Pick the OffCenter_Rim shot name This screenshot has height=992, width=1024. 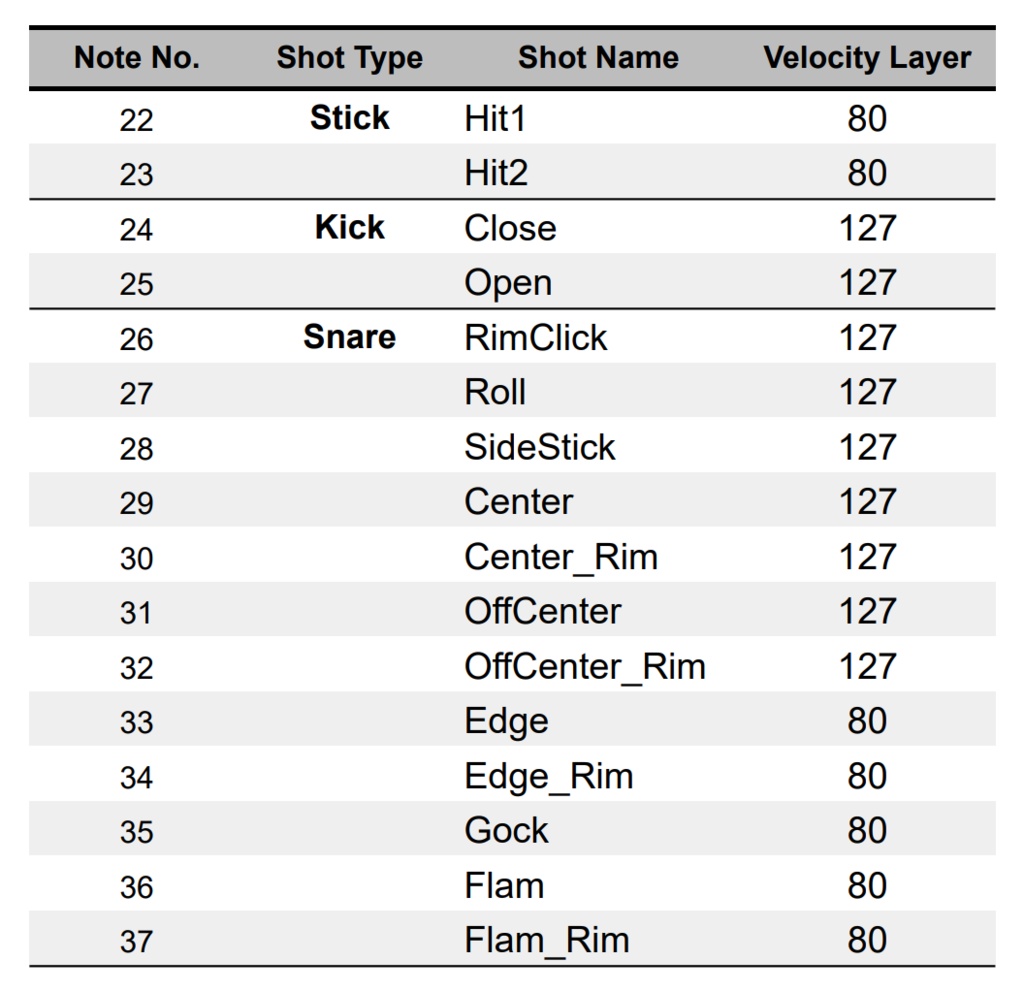point(585,666)
